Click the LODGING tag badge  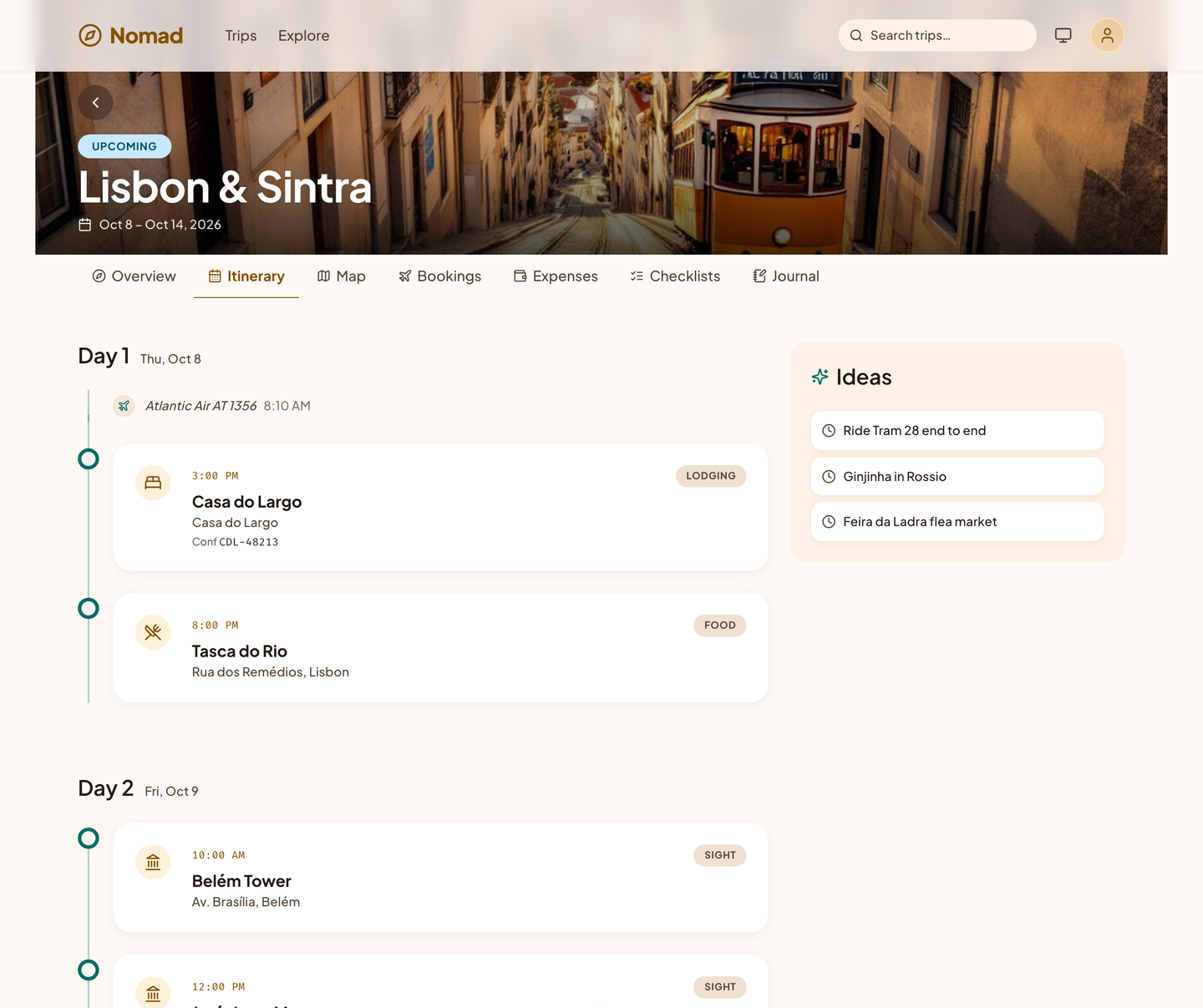(711, 476)
